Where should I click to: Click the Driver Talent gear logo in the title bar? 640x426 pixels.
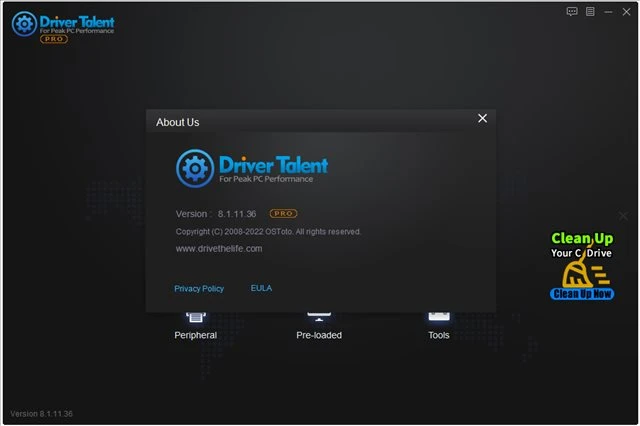coord(25,24)
